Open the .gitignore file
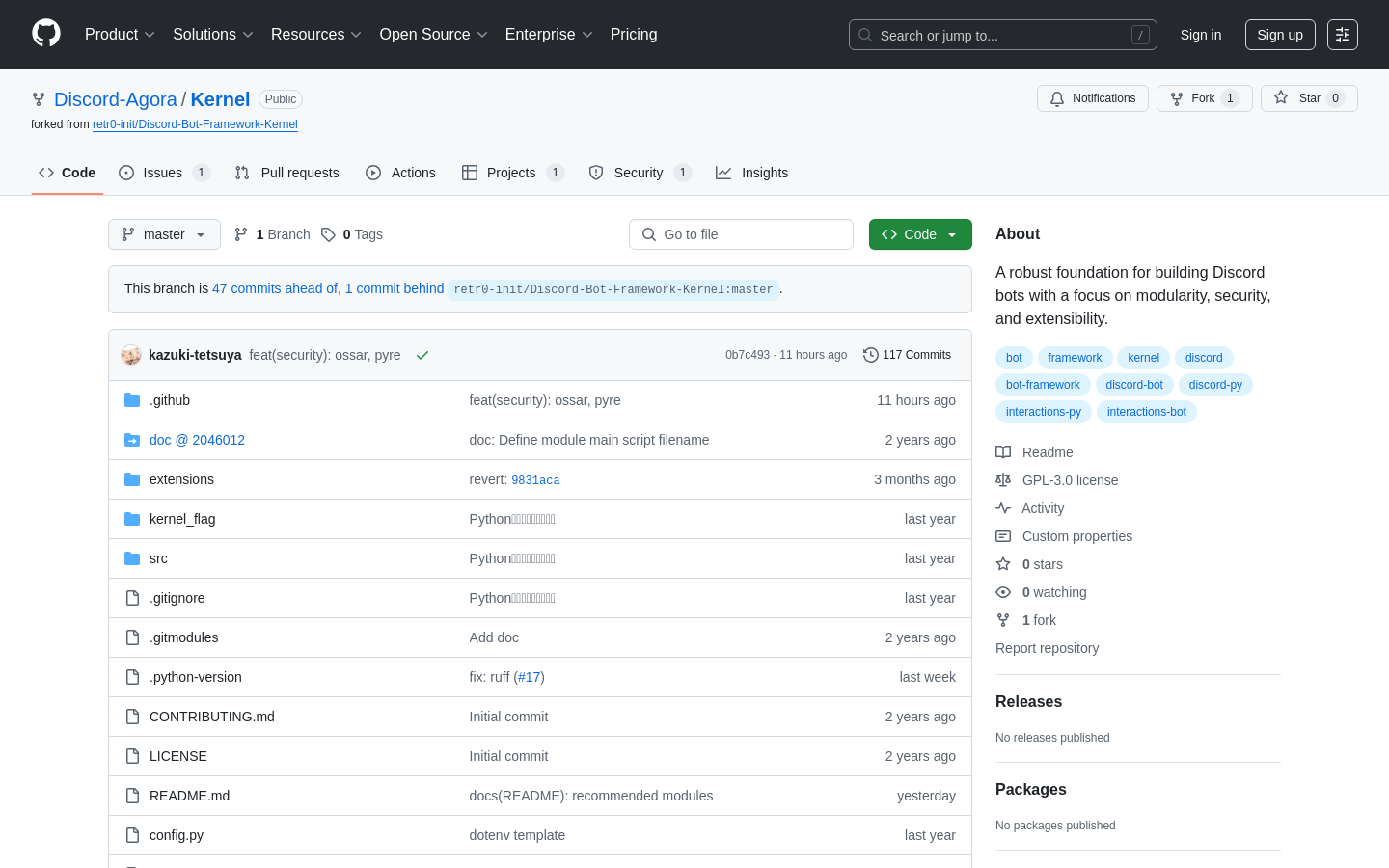Image resolution: width=1389 pixels, height=868 pixels. tap(177, 598)
